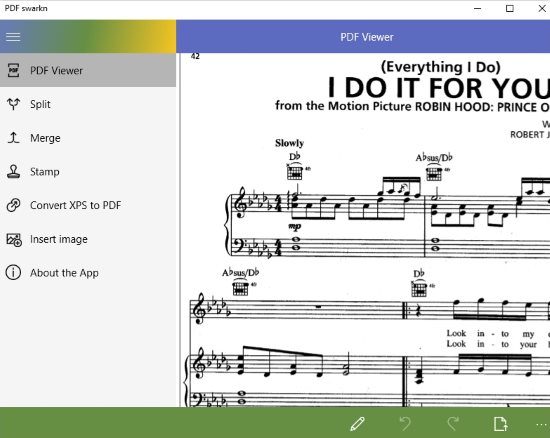Viewport: 550px width, 438px height.
Task: Select the pencil annotate tool
Action: tap(357, 424)
